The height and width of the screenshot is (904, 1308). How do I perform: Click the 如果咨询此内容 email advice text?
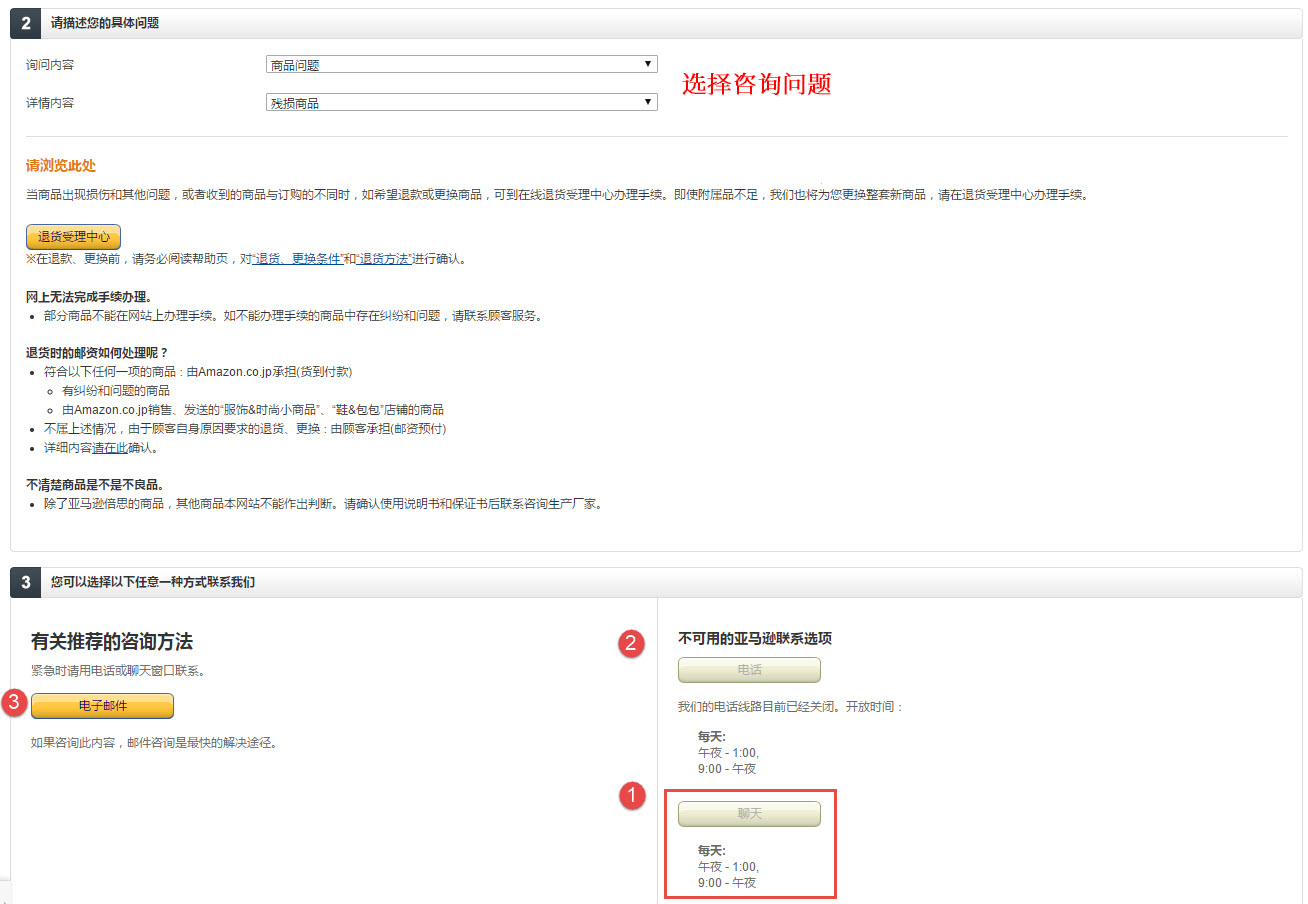coord(153,743)
